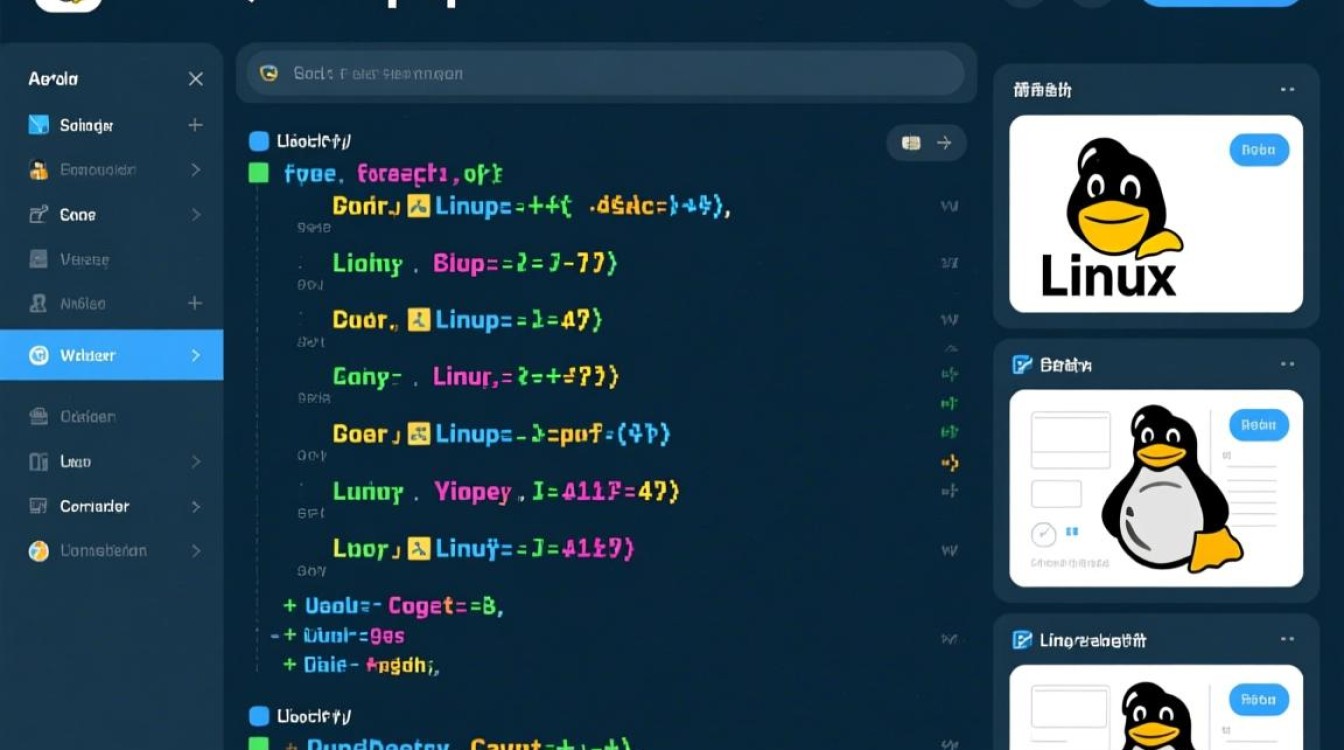Toggle the green square beside the first "fyoe" code line
The height and width of the screenshot is (750, 1344).
click(259, 174)
